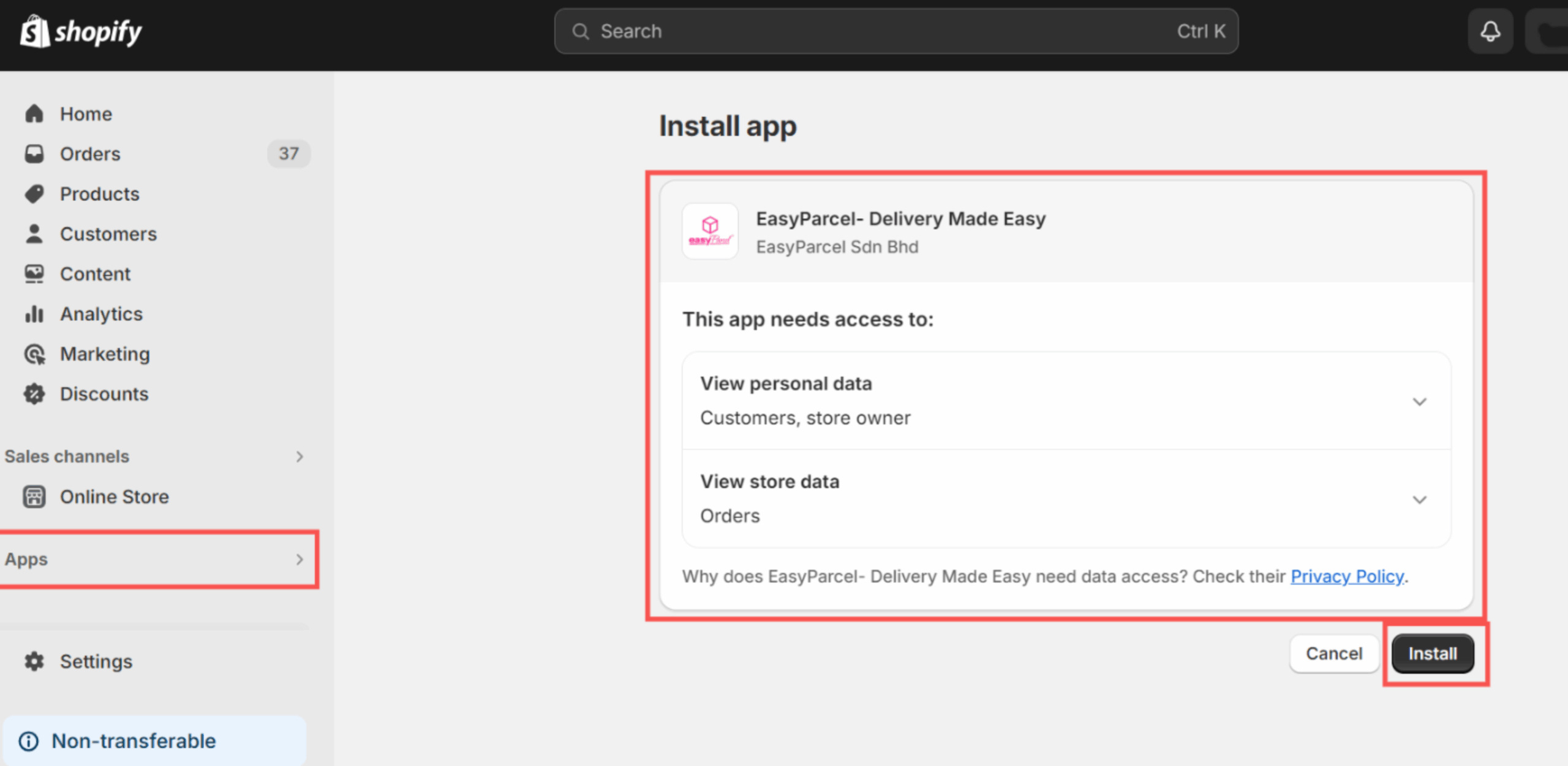Click the Install button

click(x=1432, y=653)
